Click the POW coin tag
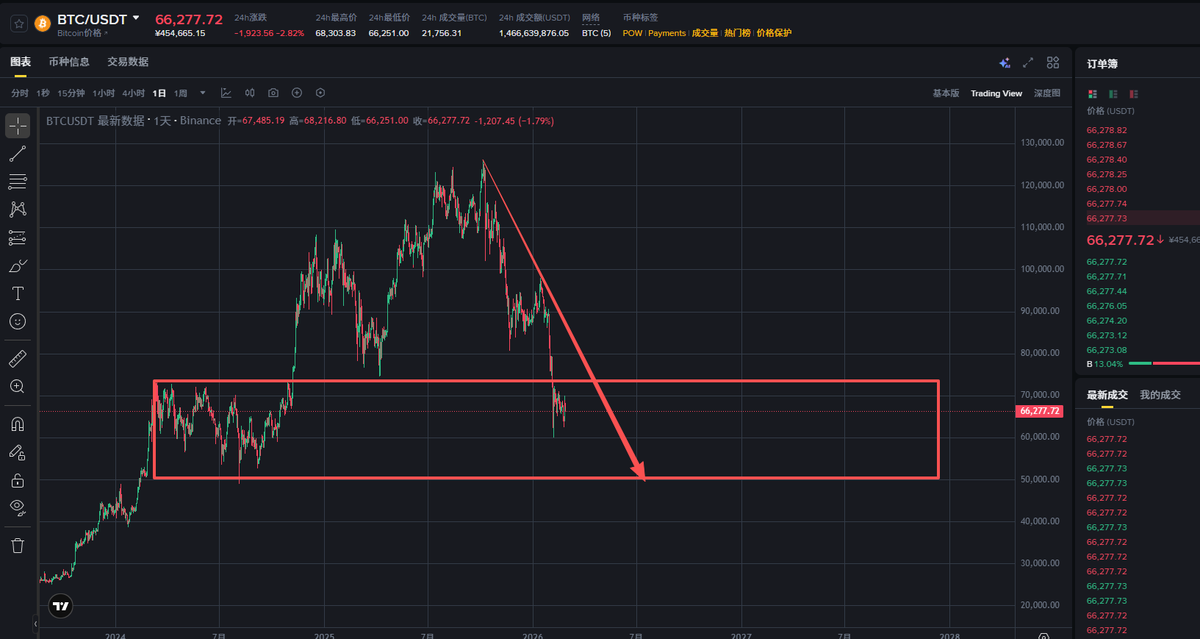The image size is (1200, 639). tap(632, 33)
